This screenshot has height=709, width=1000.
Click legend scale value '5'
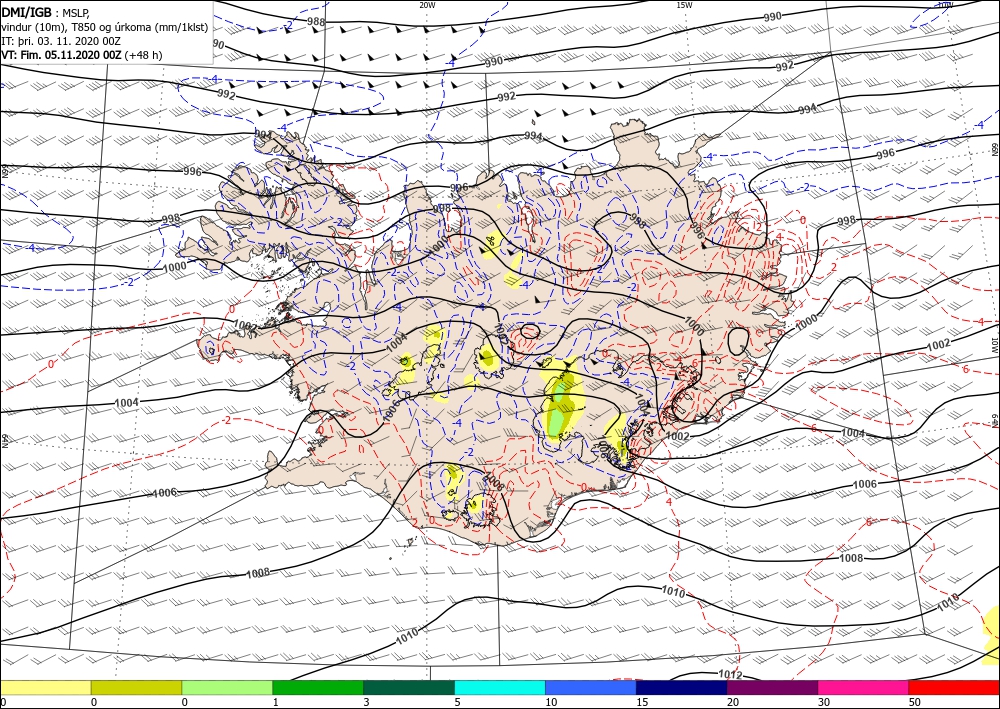(x=457, y=702)
